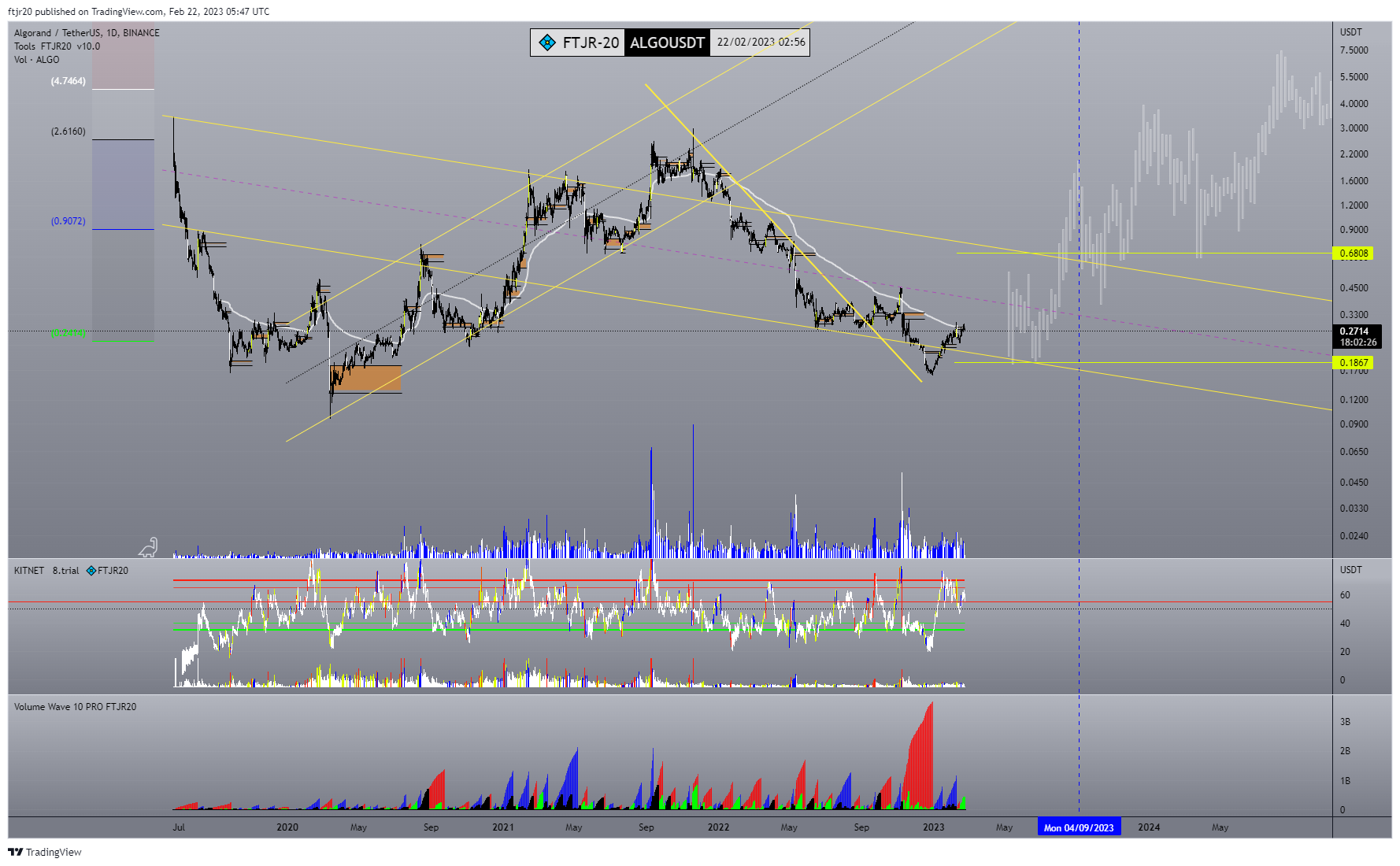The height and width of the screenshot is (866, 1400).
Task: Select the KITNET 8.trial indicator title
Action: click(x=46, y=571)
